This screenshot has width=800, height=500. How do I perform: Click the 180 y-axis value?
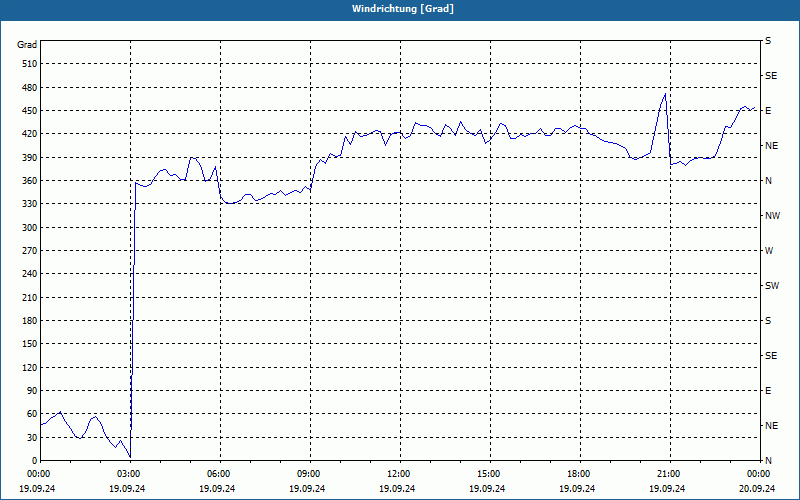pyautogui.click(x=30, y=321)
